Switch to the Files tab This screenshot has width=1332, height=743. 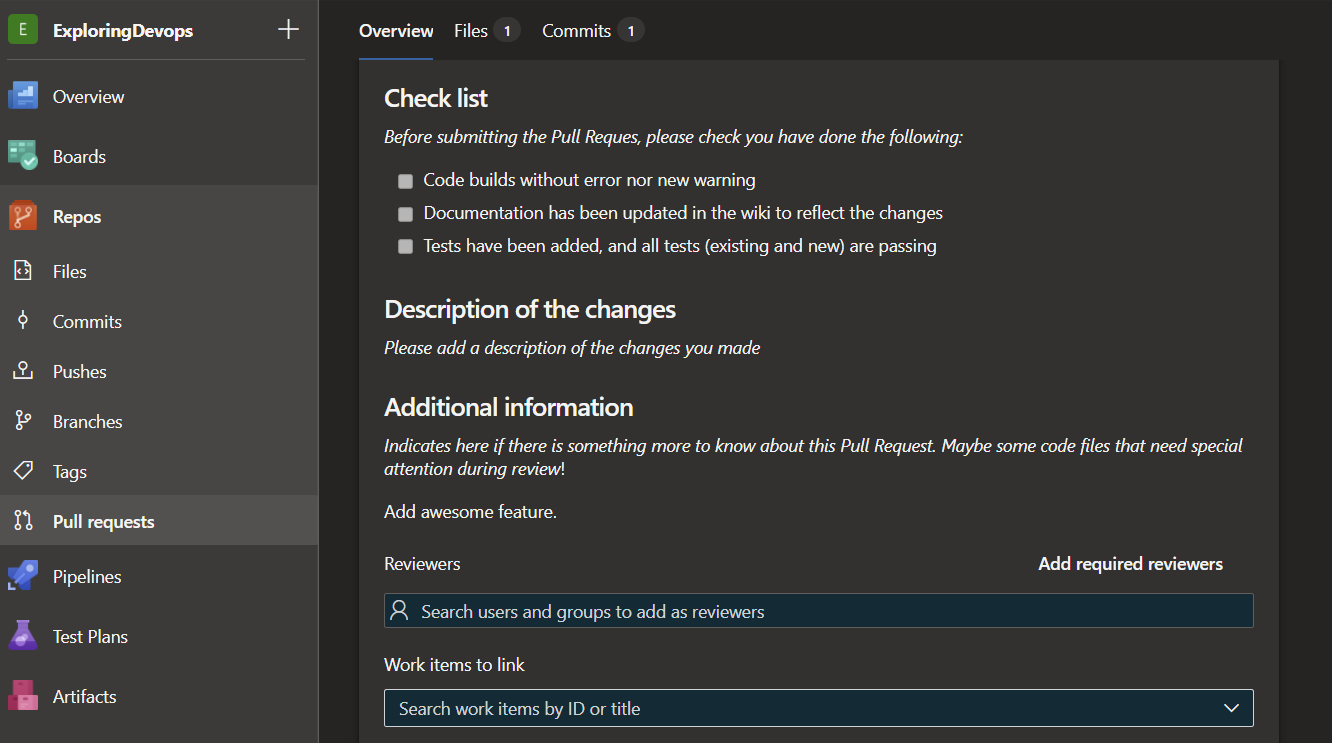tap(471, 31)
